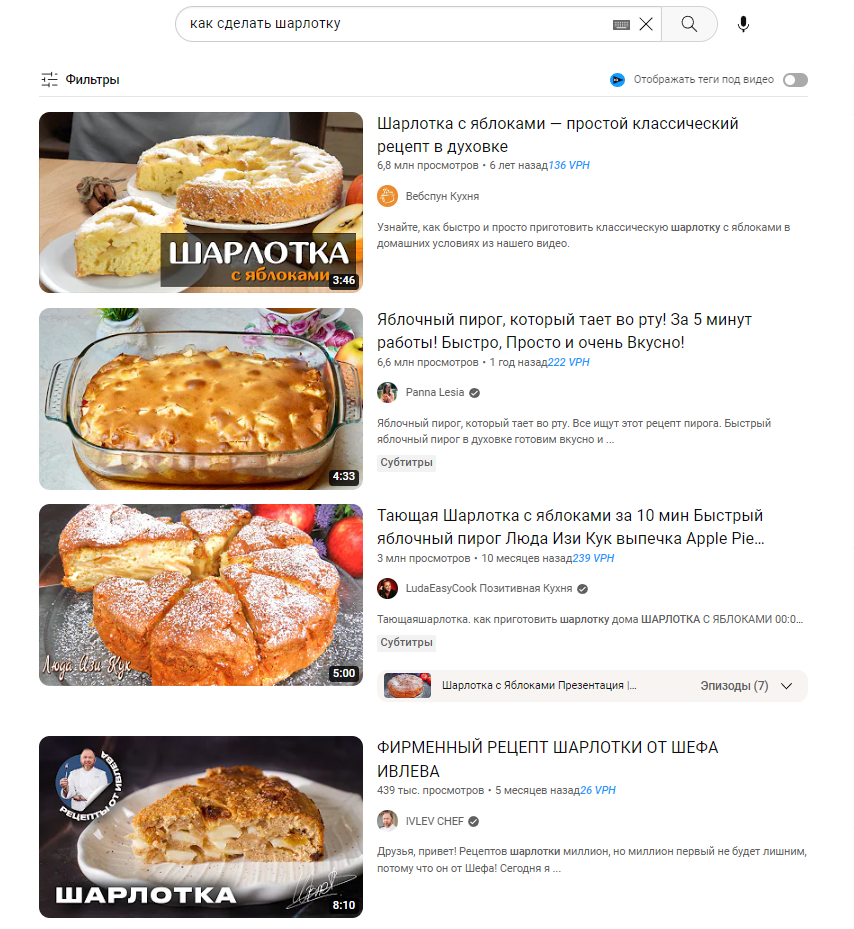The image size is (854, 929).
Task: Open the 136 VPH stat link
Action: coord(569,165)
